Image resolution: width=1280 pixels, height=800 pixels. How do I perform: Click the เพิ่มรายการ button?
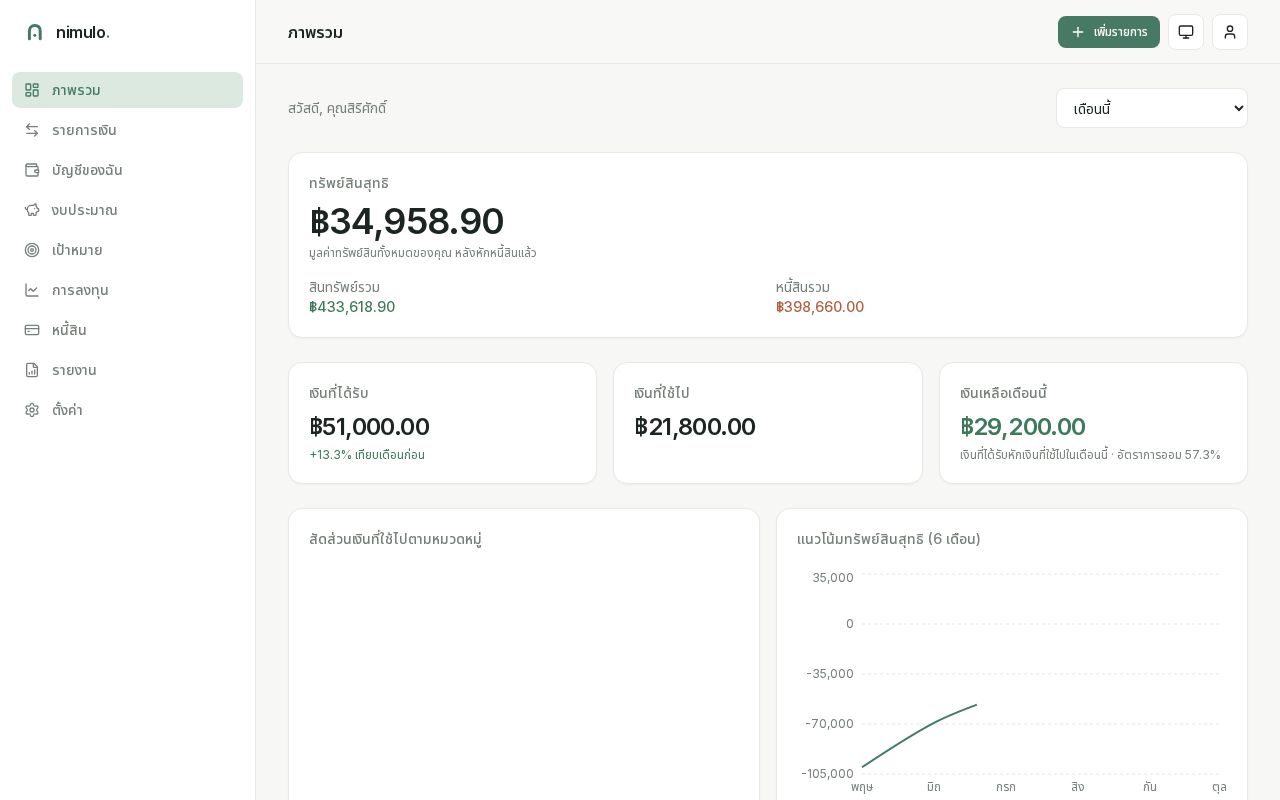click(1109, 32)
